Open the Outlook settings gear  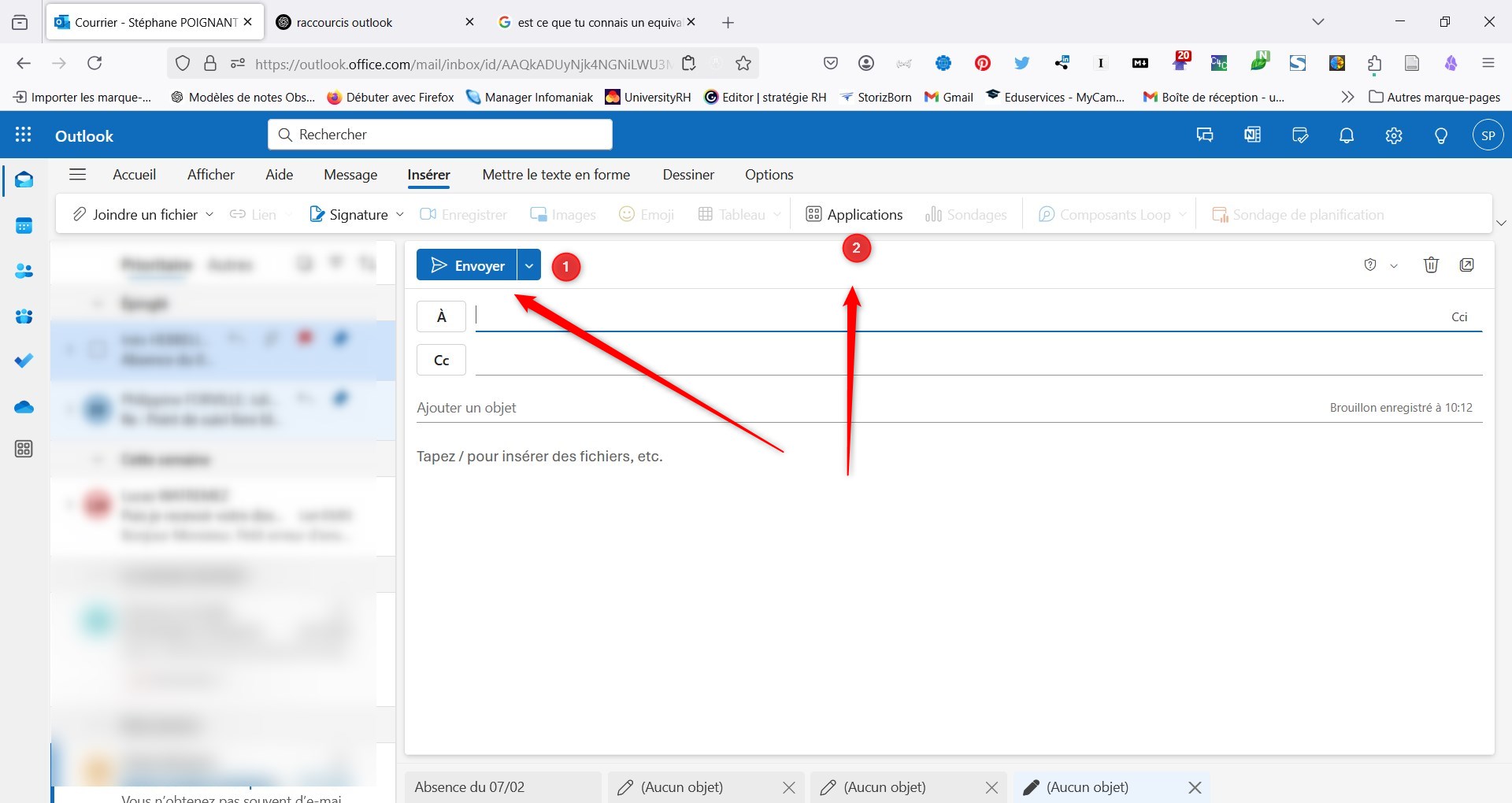(x=1393, y=135)
